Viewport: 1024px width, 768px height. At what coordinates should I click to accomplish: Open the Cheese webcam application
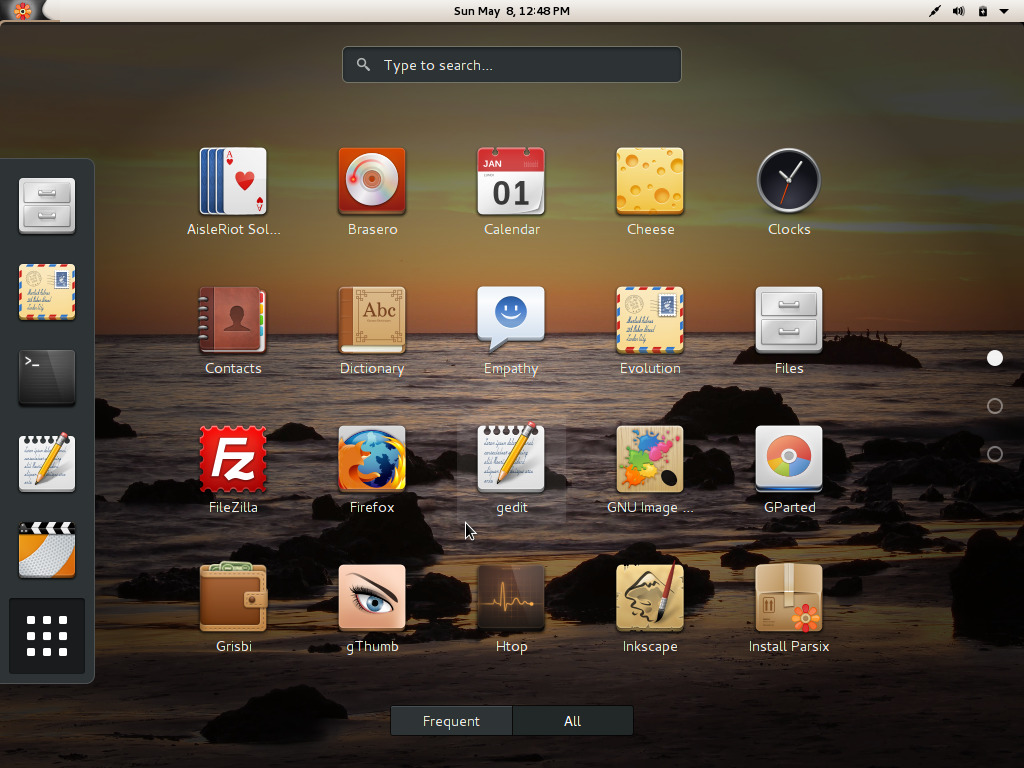[x=650, y=182]
